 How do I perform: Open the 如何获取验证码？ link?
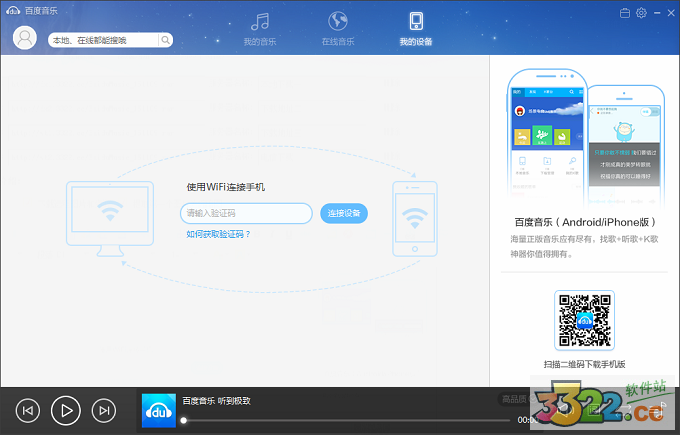pyautogui.click(x=218, y=234)
